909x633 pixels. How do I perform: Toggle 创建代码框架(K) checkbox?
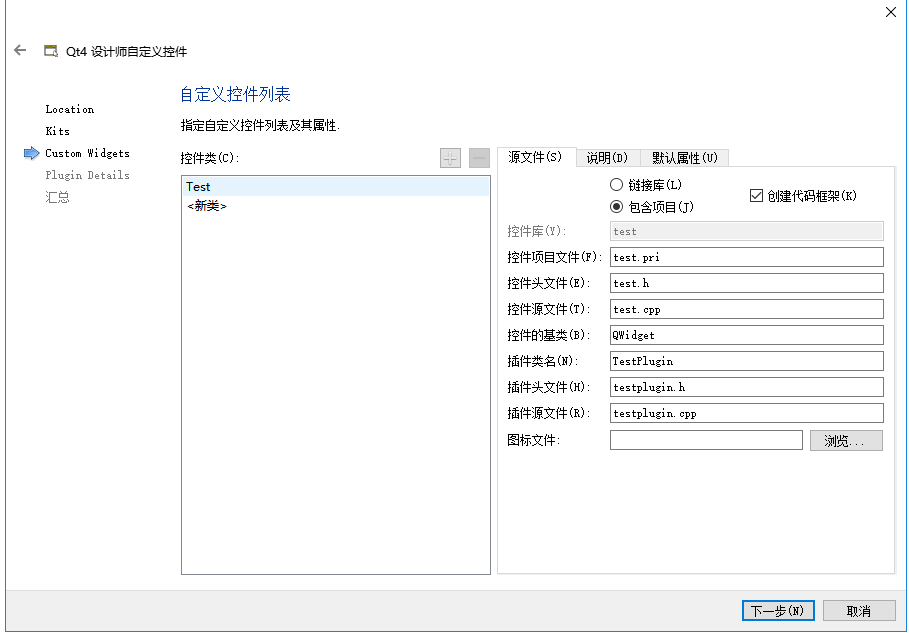click(803, 196)
